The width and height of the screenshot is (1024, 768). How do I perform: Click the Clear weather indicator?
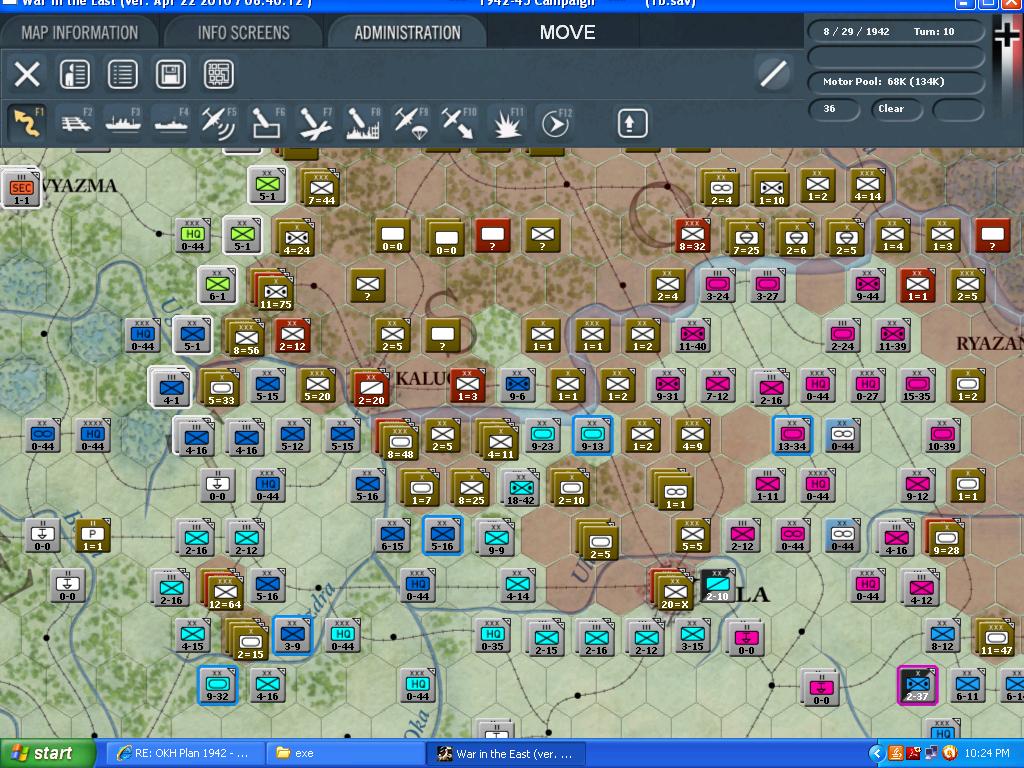click(896, 109)
